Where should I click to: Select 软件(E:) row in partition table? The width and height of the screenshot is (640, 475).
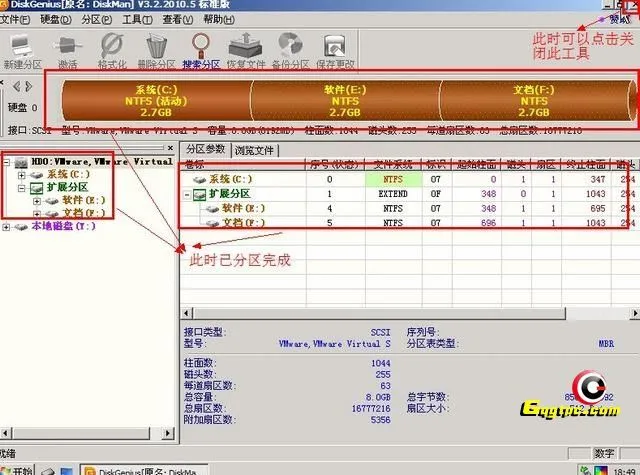pyautogui.click(x=408, y=209)
